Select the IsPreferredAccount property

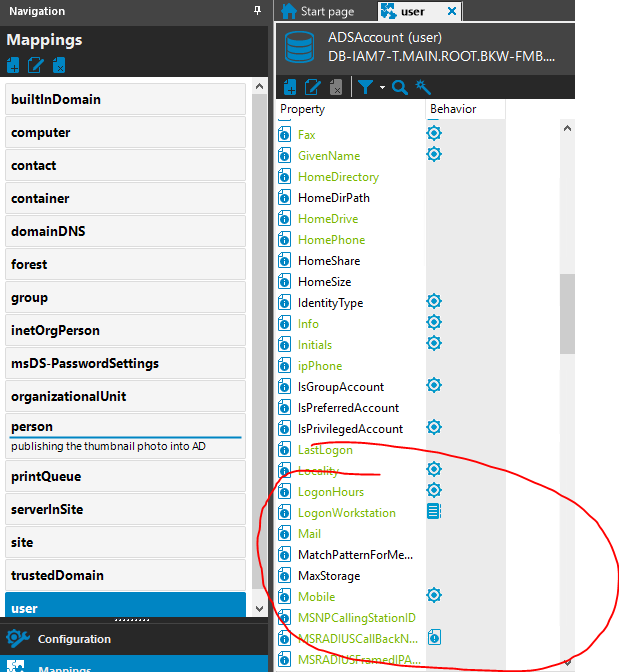coord(348,408)
